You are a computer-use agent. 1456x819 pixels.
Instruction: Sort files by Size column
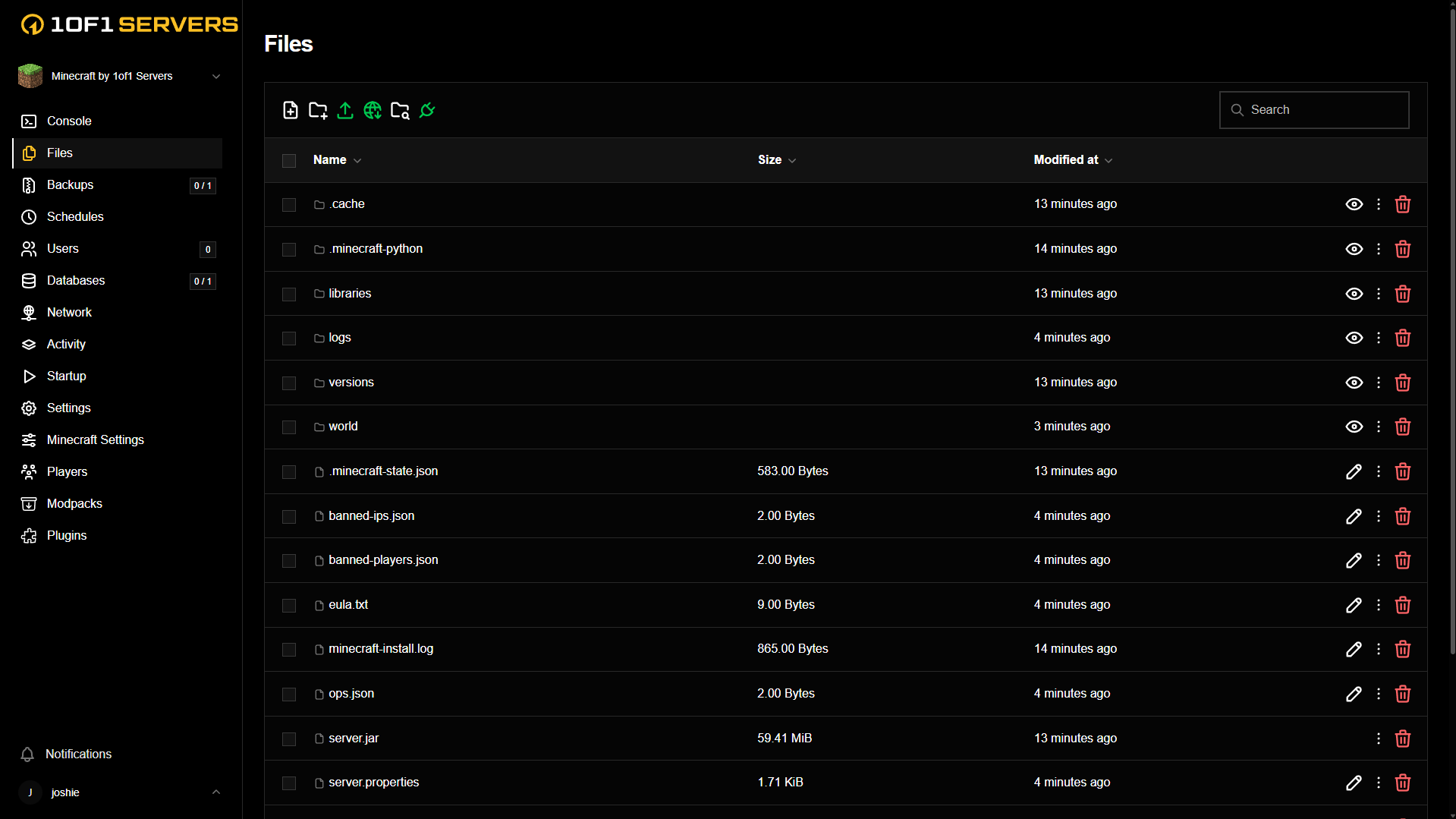[777, 160]
